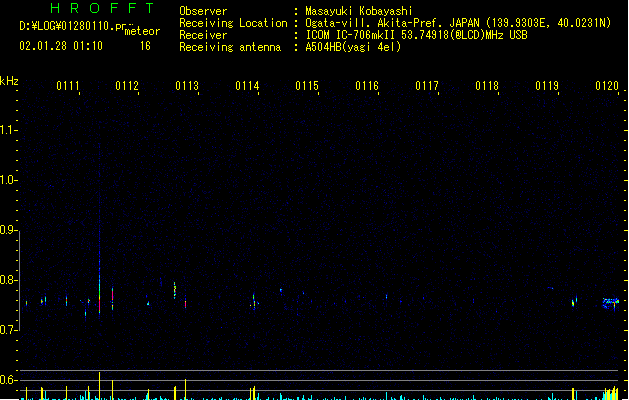This screenshot has height=400, width=629.
Task: Click the 0112 time marker
Action: coord(127,86)
